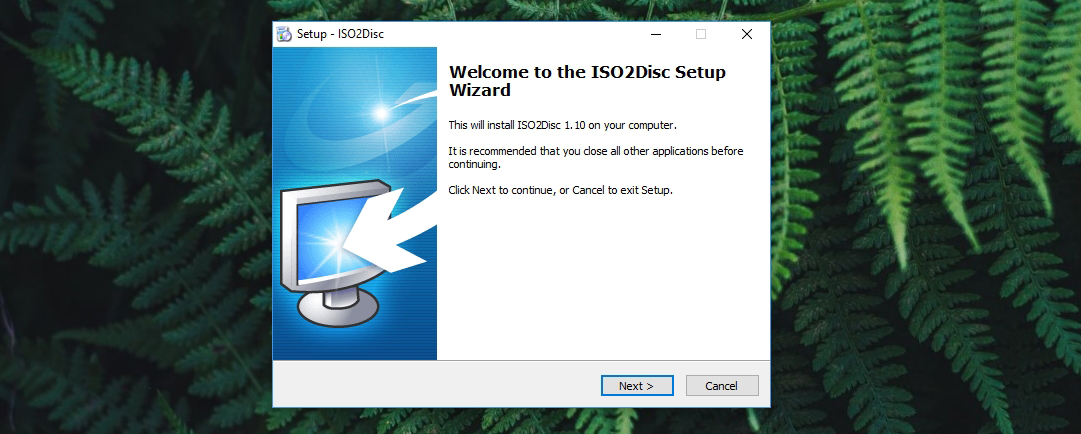Open the setup icon system menu
The image size is (1081, 434).
tap(284, 34)
